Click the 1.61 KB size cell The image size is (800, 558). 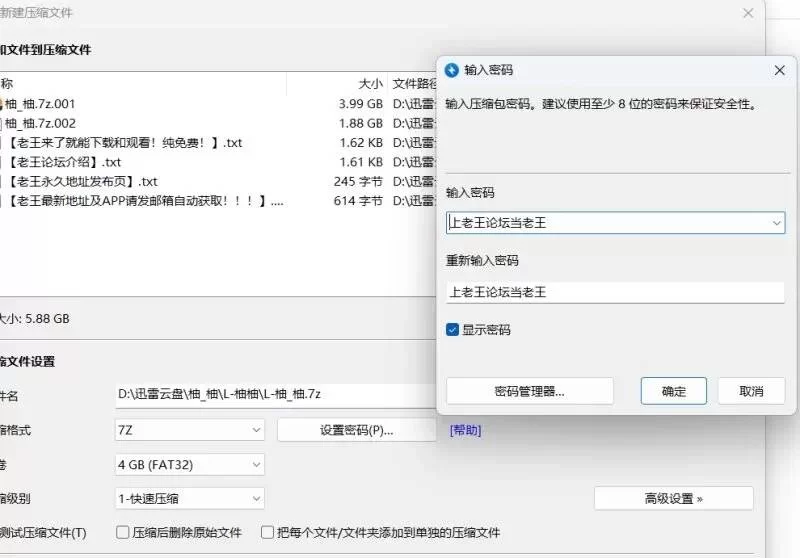pyautogui.click(x=361, y=162)
